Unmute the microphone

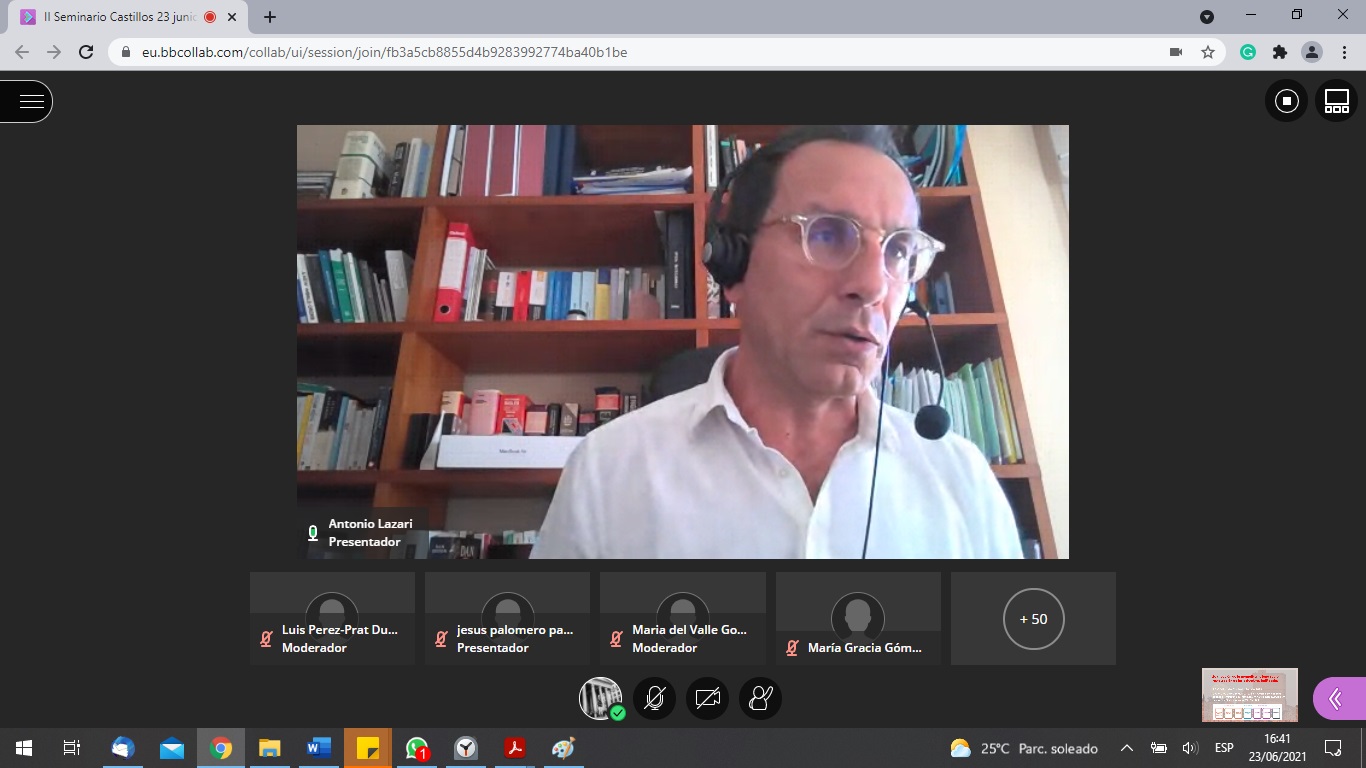655,698
